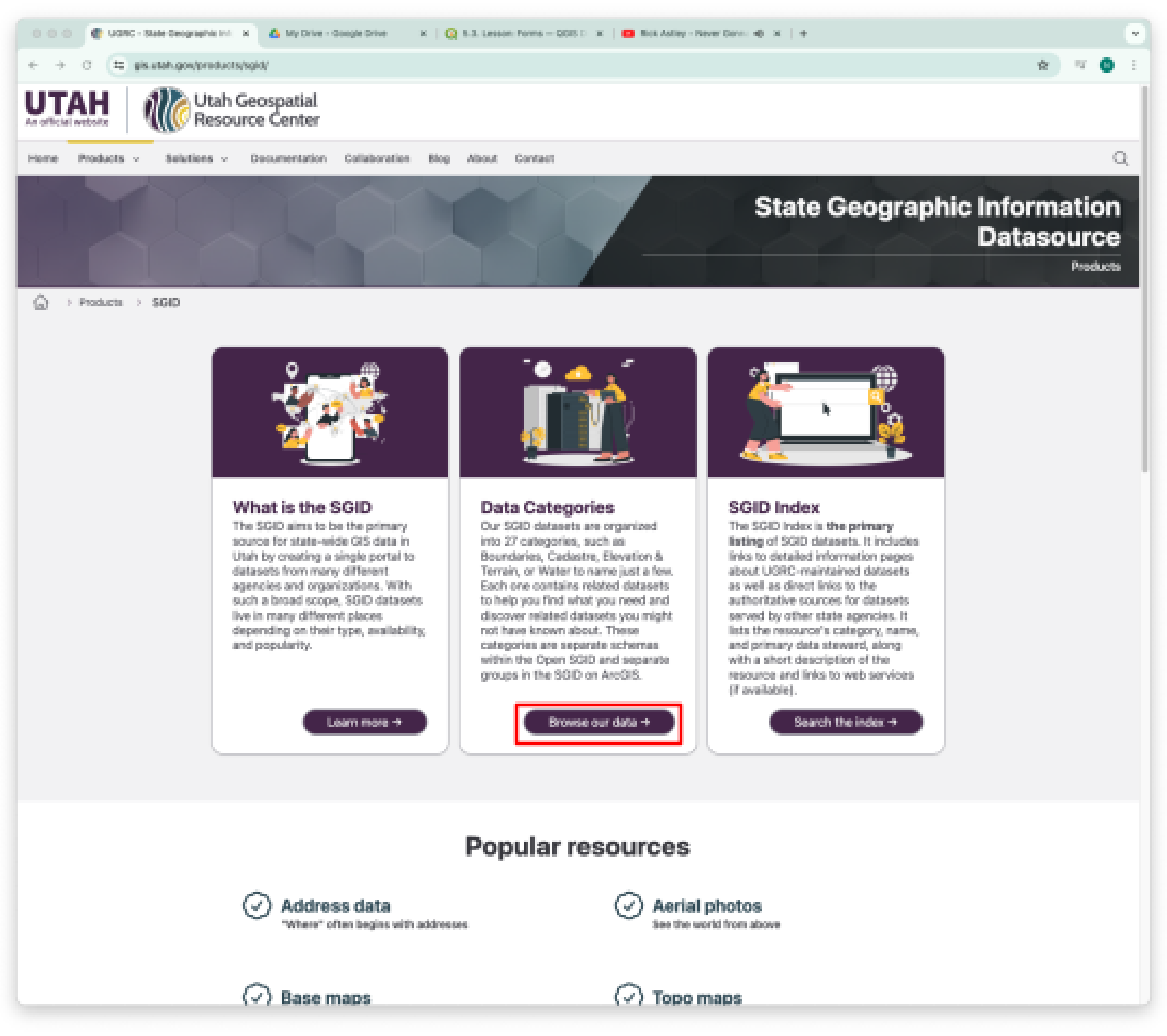Viewport: 1167px width, 1036px height.
Task: Click the Learn more button
Action: (x=365, y=722)
